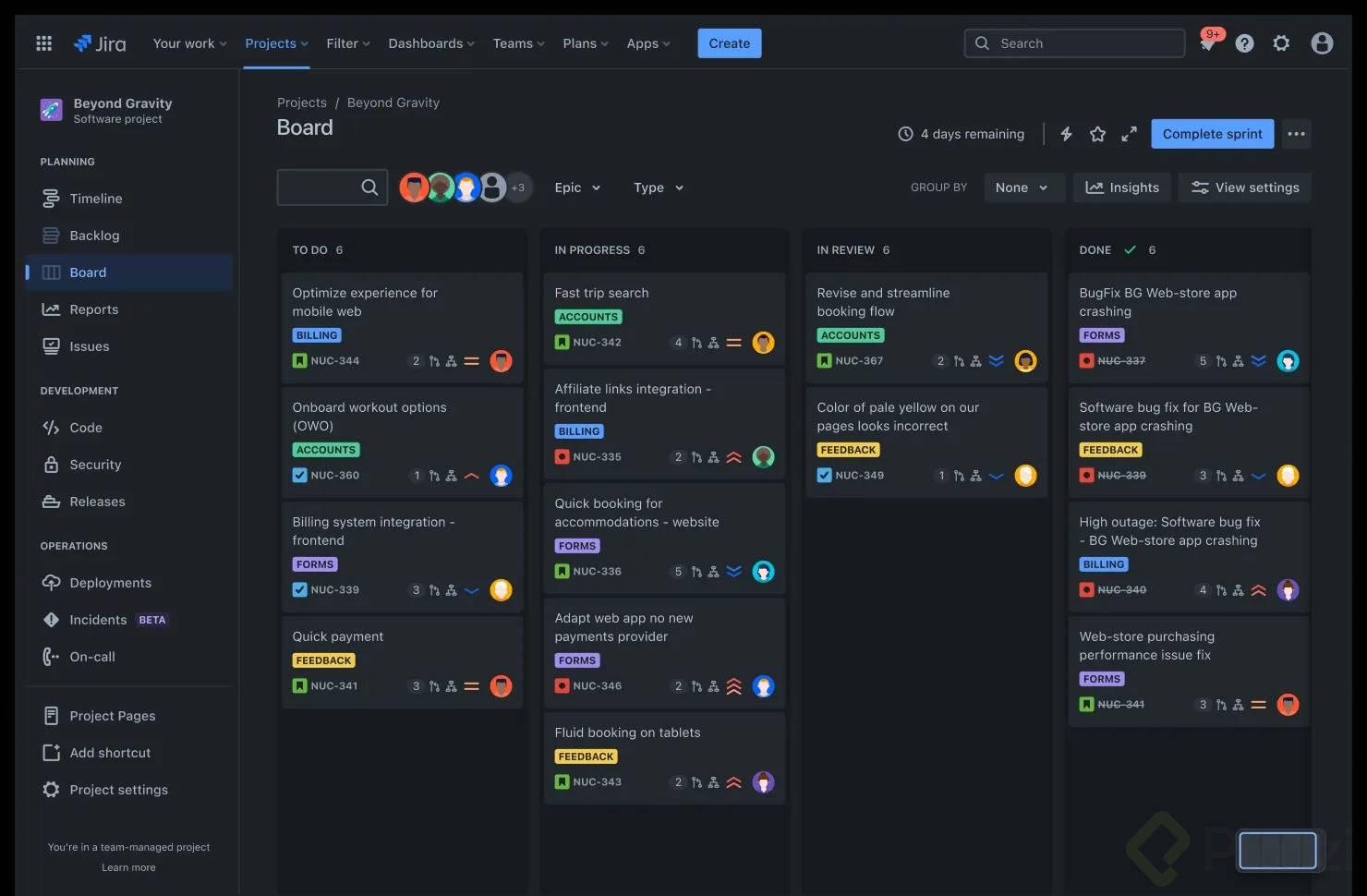Open Project settings in sidebar
This screenshot has height=896, width=1367.
tap(129, 790)
